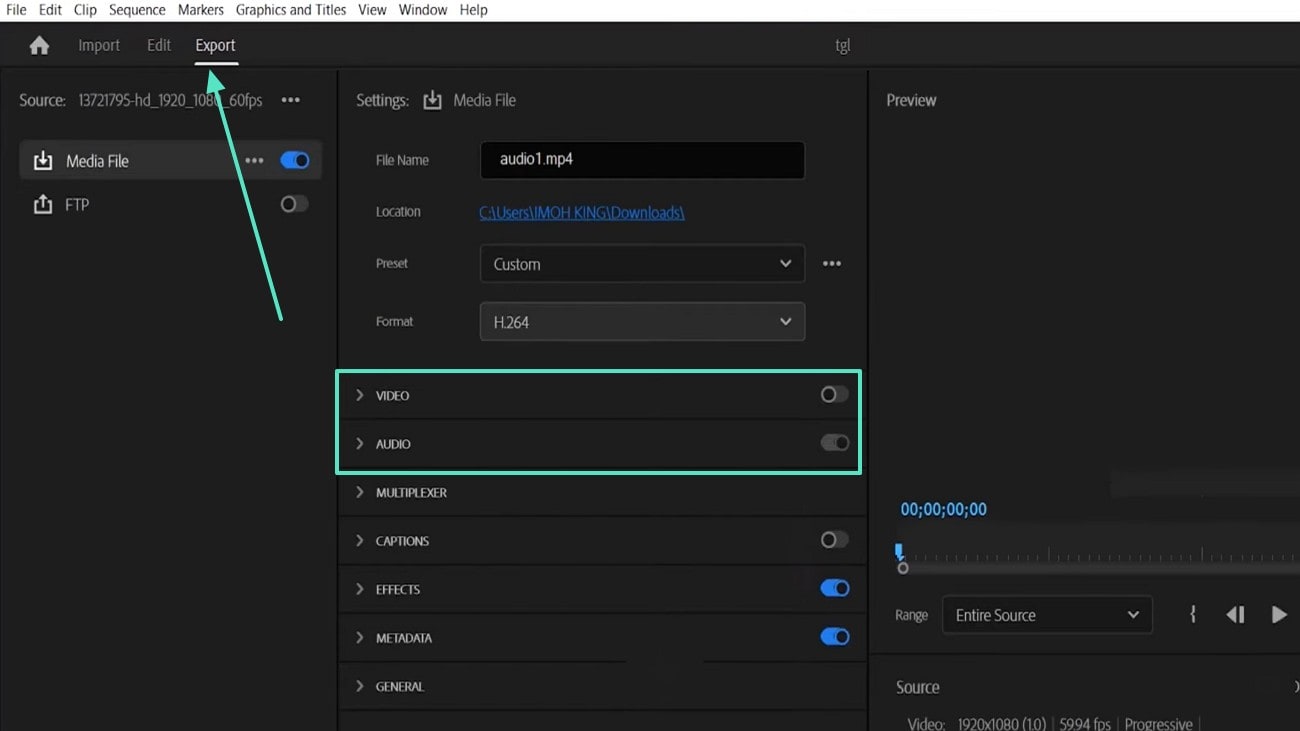The width and height of the screenshot is (1300, 731).
Task: Open the Source options three-dot menu
Action: click(291, 100)
